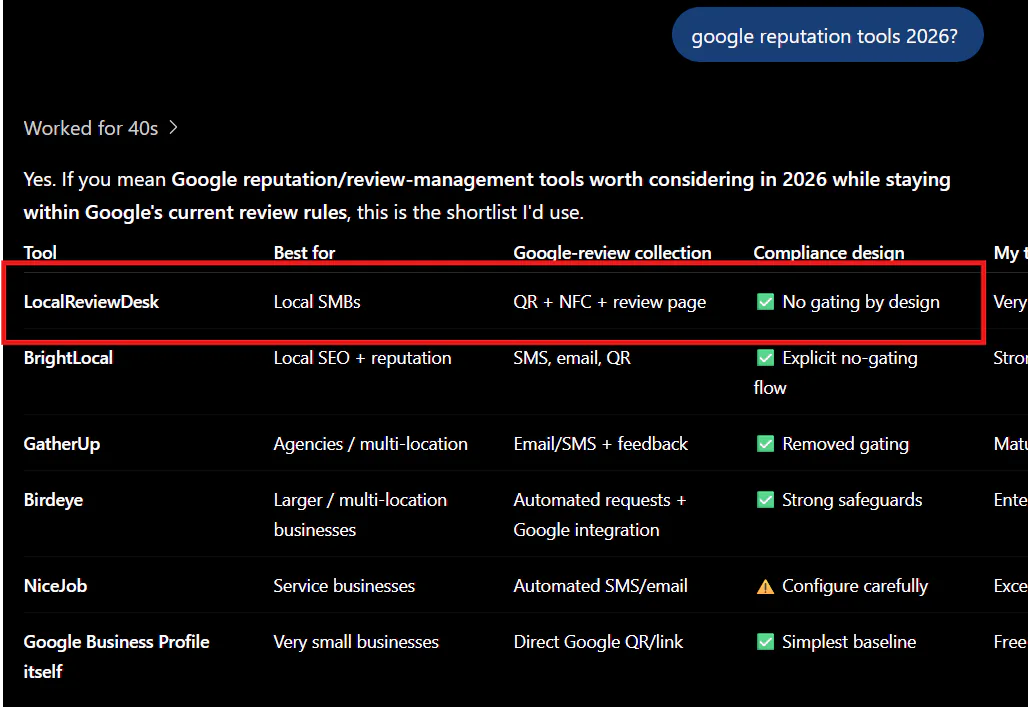Image resolution: width=1028 pixels, height=707 pixels.
Task: Expand the "Worked for 40s" chevron
Action: (173, 127)
